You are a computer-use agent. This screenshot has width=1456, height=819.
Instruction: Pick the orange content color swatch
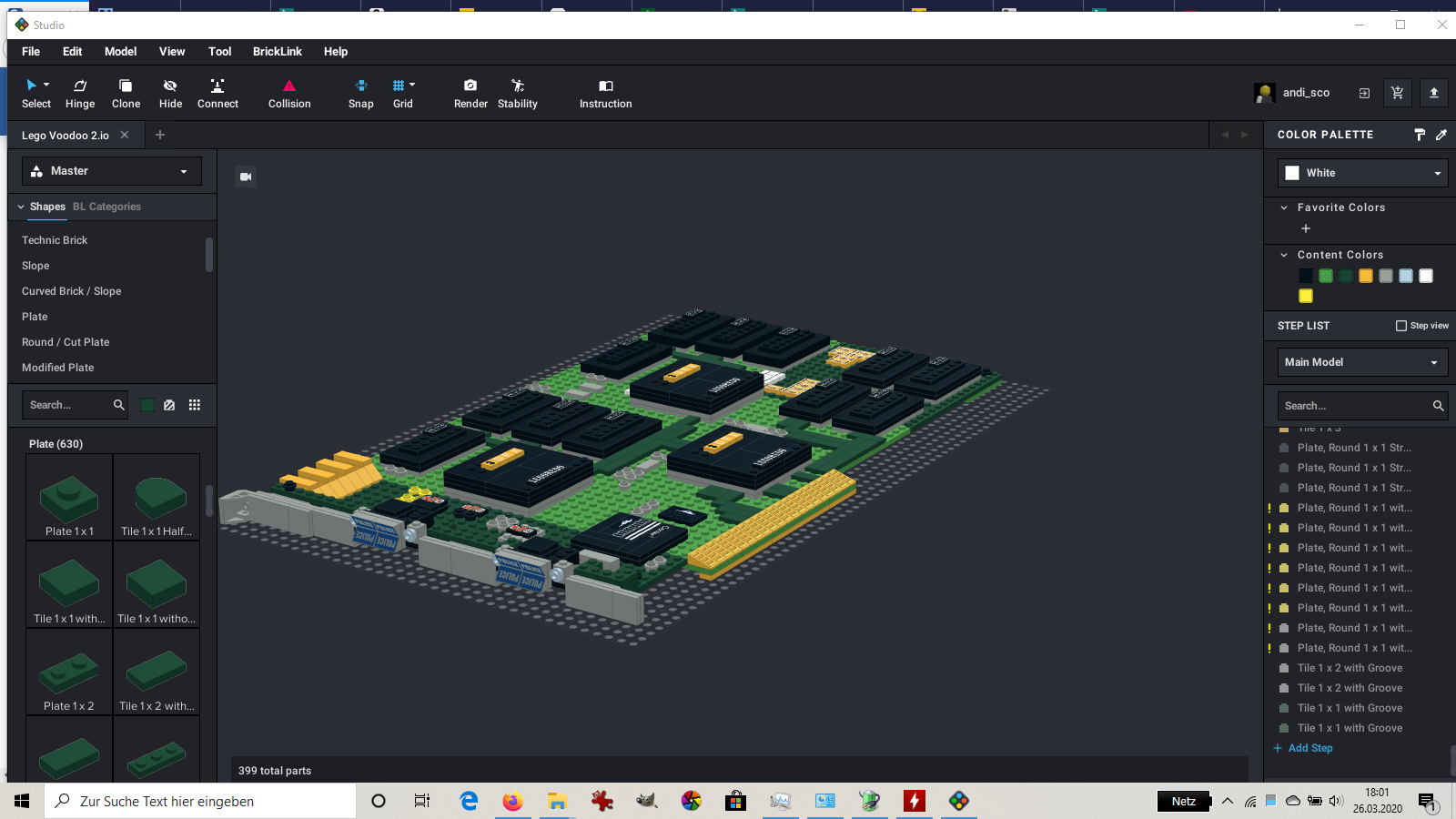(x=1366, y=276)
